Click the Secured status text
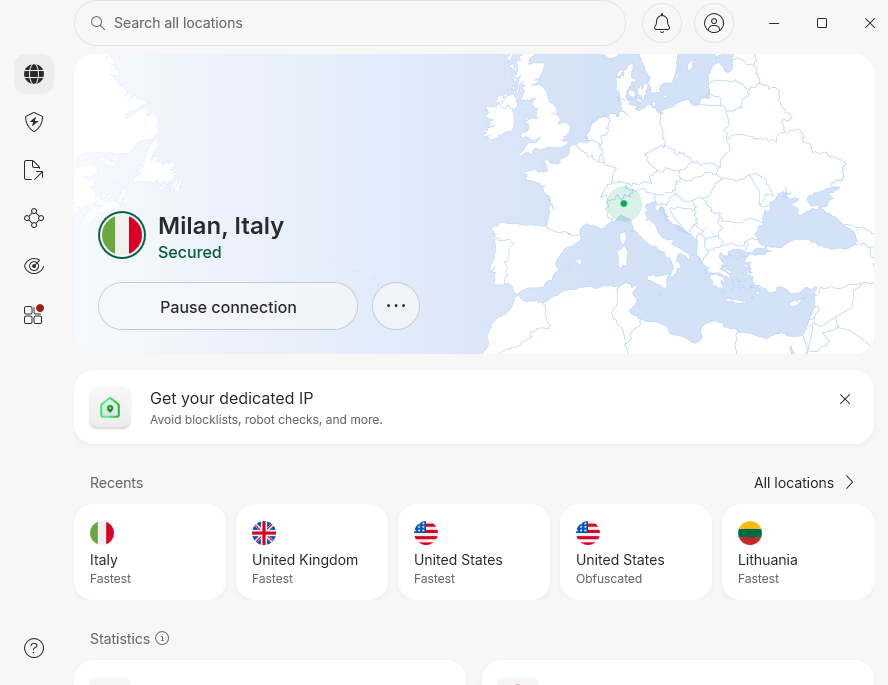 [190, 252]
